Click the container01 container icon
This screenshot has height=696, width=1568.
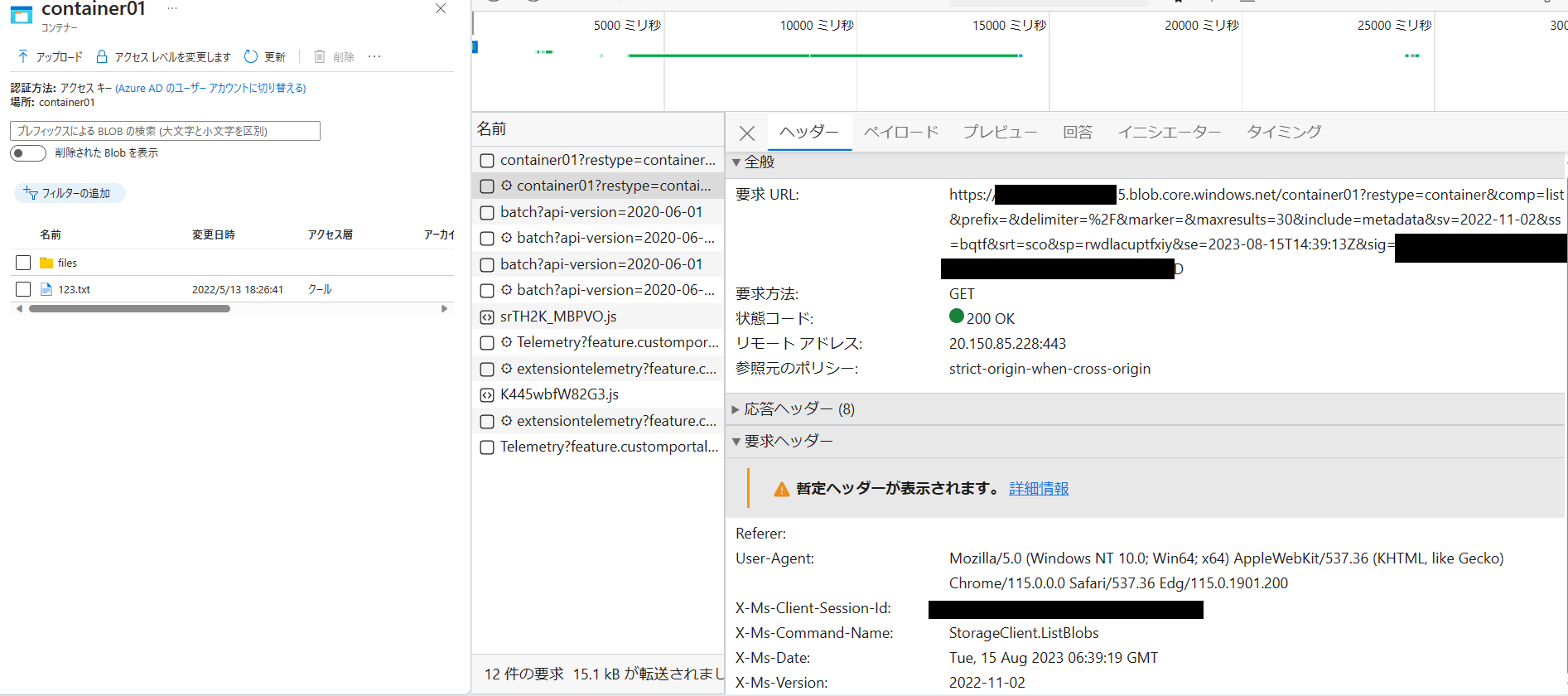point(21,14)
